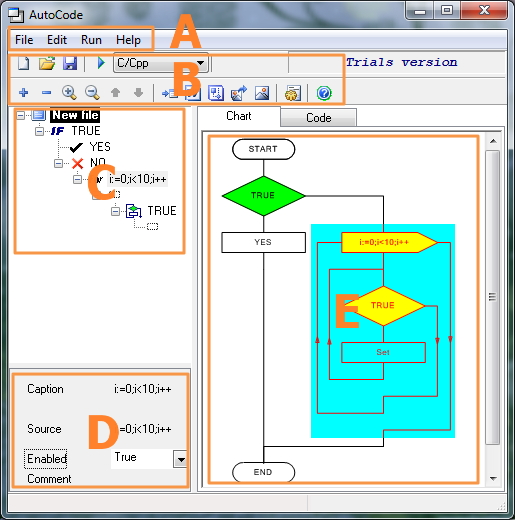Click the Source property value field
The image size is (515, 520).
(x=145, y=429)
